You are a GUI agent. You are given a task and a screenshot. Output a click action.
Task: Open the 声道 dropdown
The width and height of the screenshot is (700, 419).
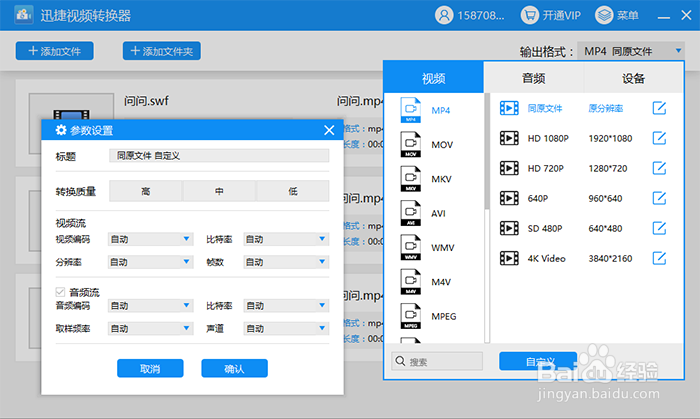coord(286,328)
